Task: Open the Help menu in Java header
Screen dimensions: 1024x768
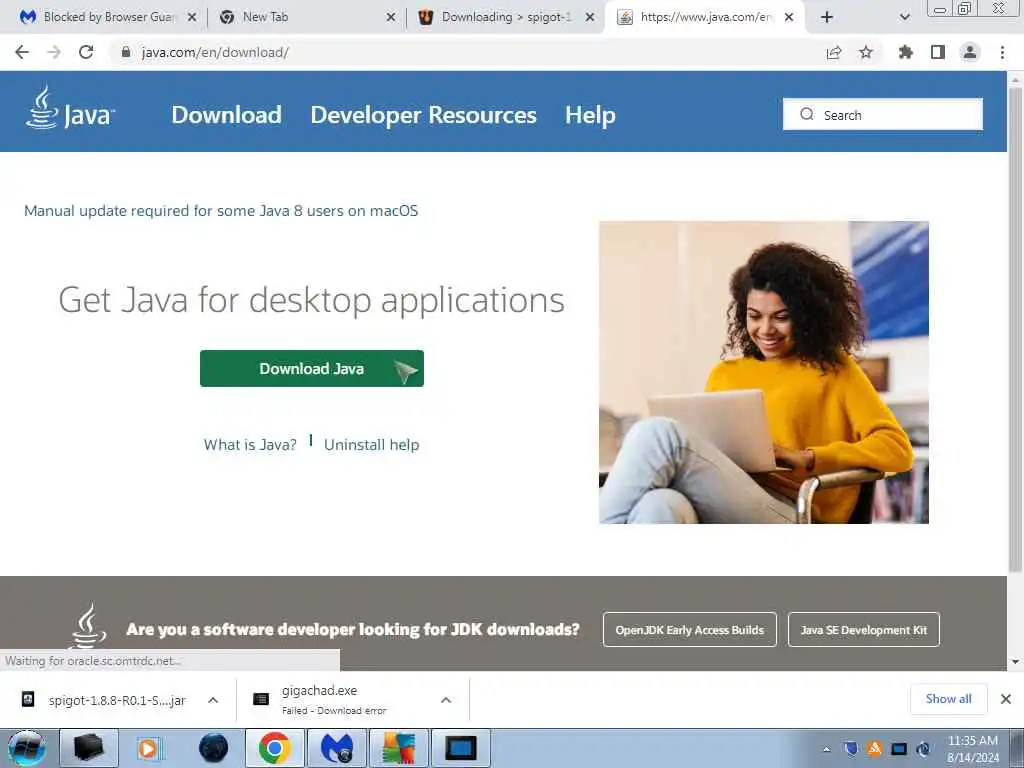Action: pyautogui.click(x=590, y=115)
